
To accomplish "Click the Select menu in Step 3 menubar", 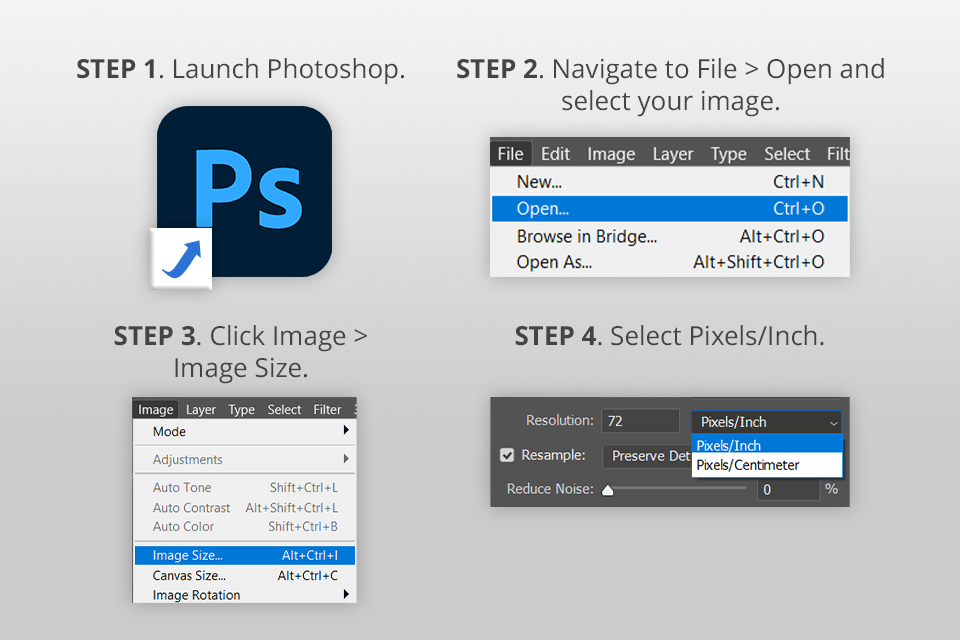I will 284,409.
